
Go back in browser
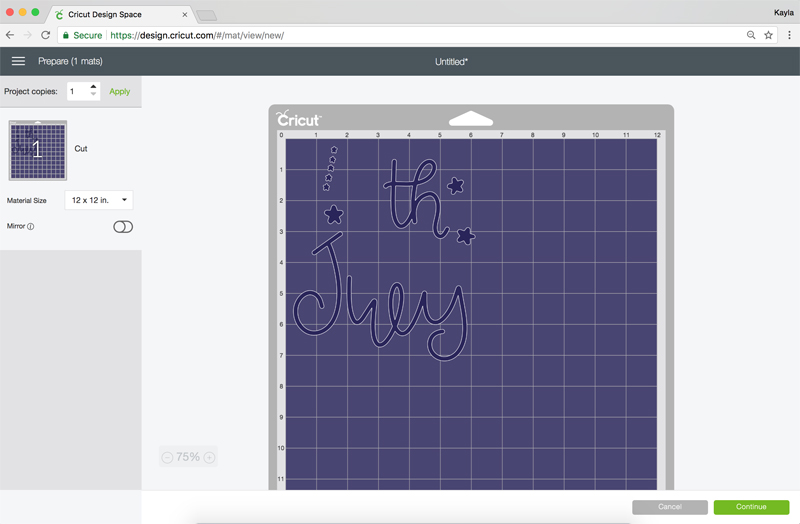10,35
